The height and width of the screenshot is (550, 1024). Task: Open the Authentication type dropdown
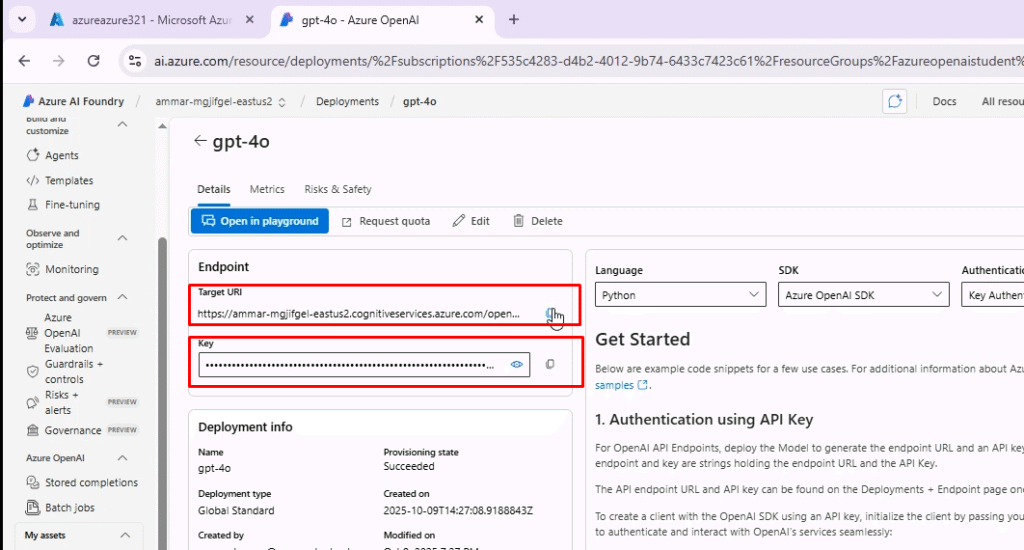pos(992,295)
